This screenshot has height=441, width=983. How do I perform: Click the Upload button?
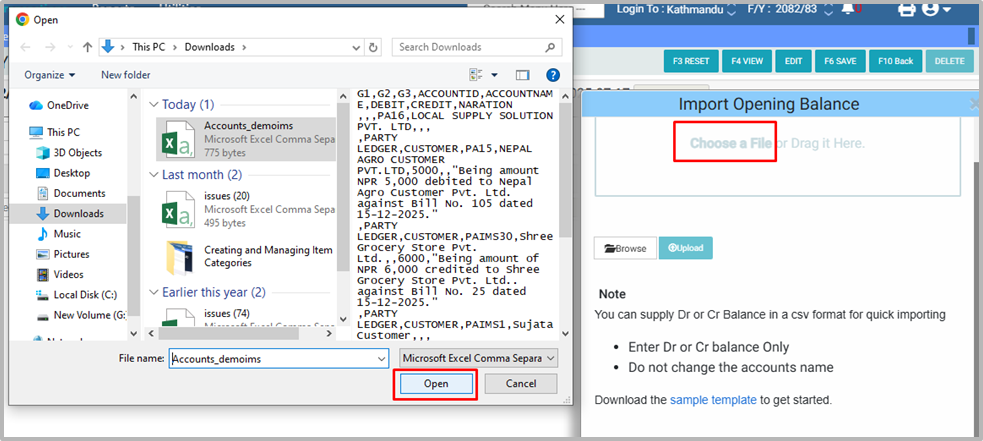[685, 248]
